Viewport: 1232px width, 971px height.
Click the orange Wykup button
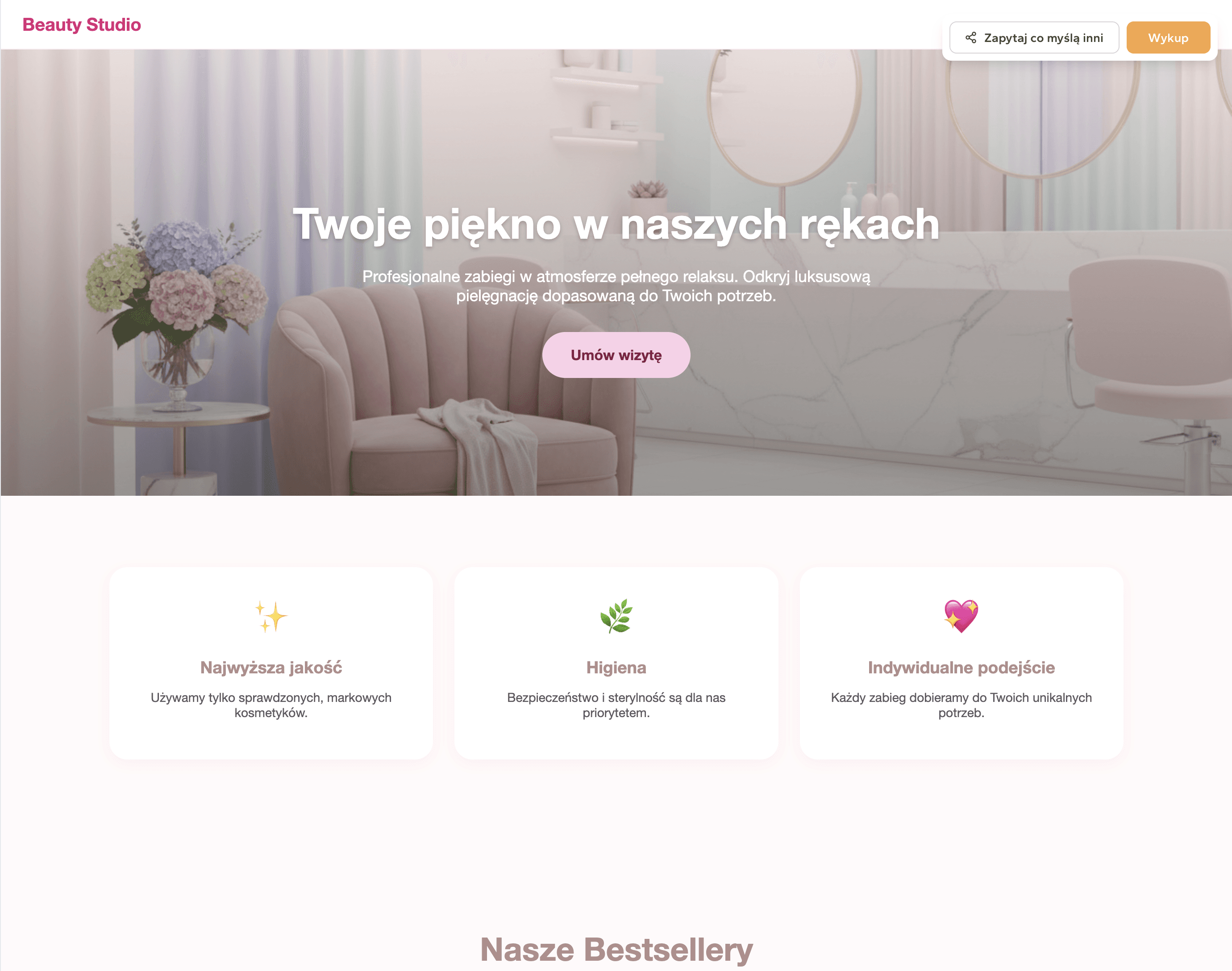[x=1168, y=37]
